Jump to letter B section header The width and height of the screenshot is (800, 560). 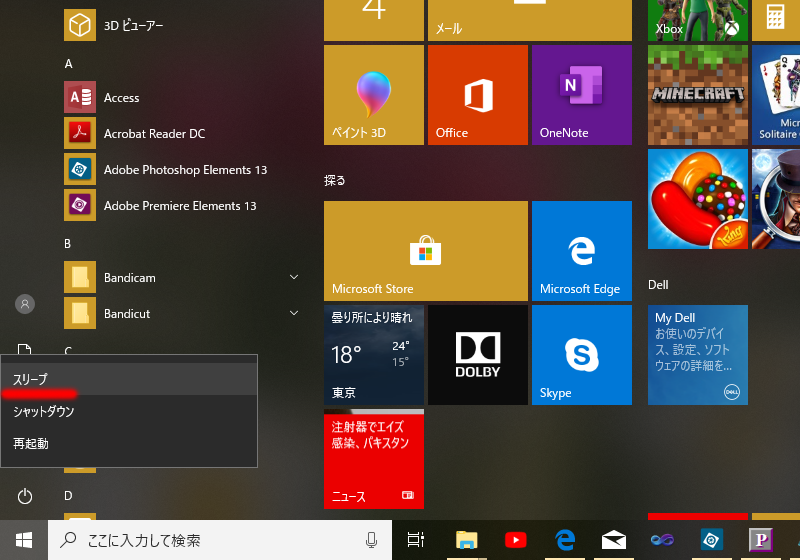tap(67, 244)
